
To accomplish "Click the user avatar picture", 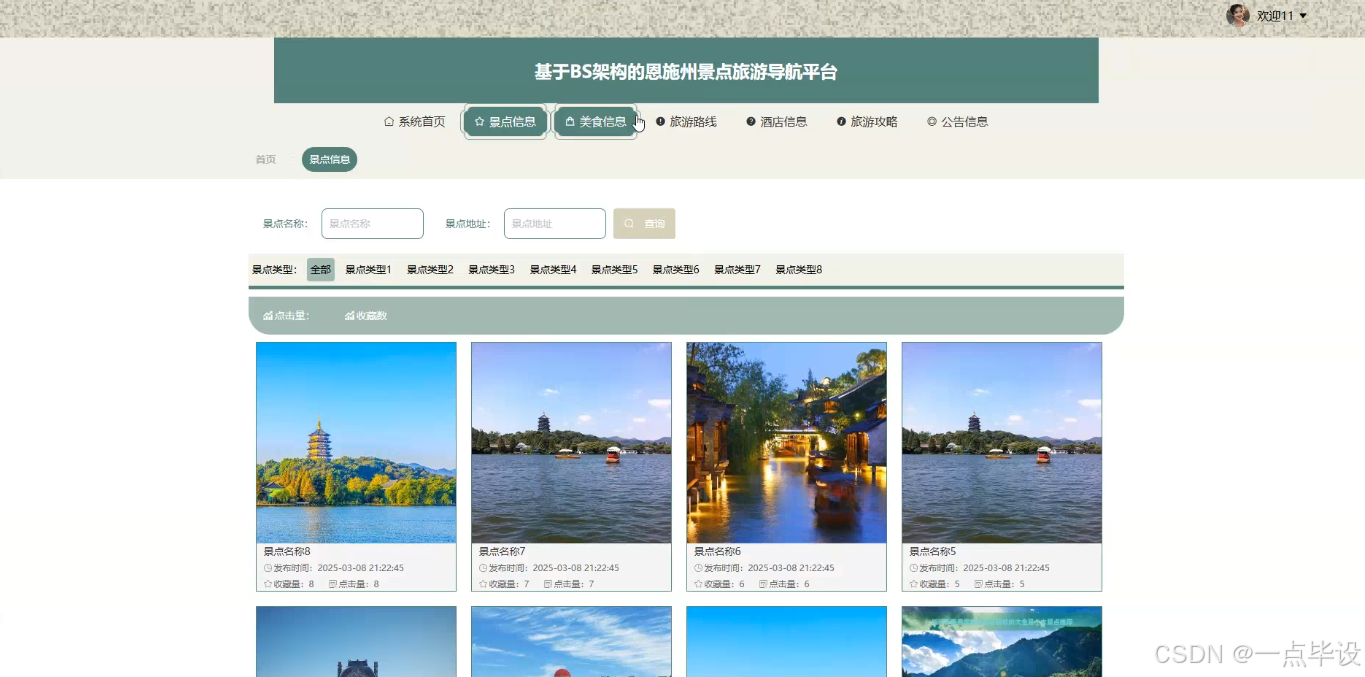I will coord(1238,15).
